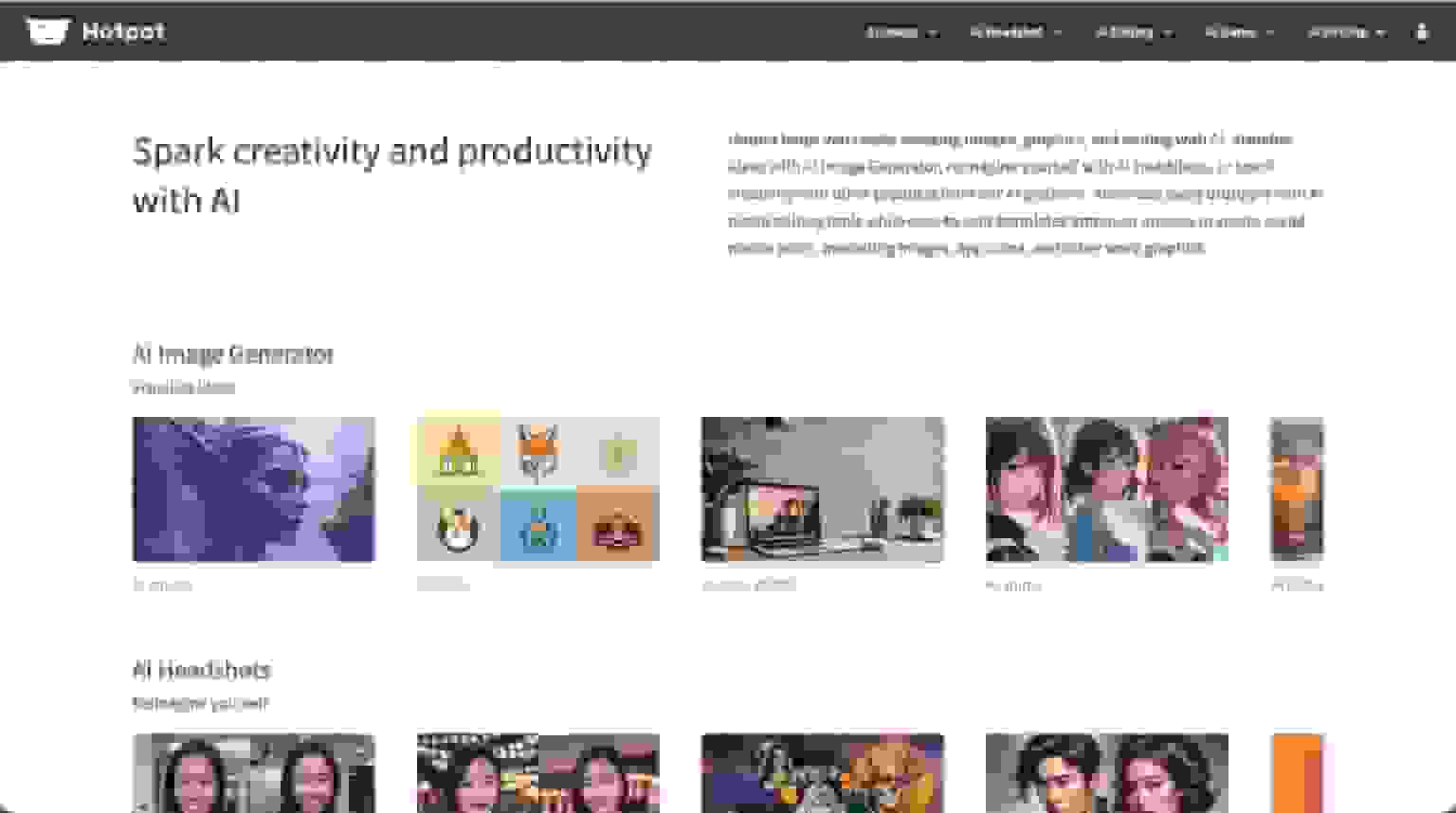Open the purple alien profile thumbnail
The height and width of the screenshot is (813, 1456).
254,489
